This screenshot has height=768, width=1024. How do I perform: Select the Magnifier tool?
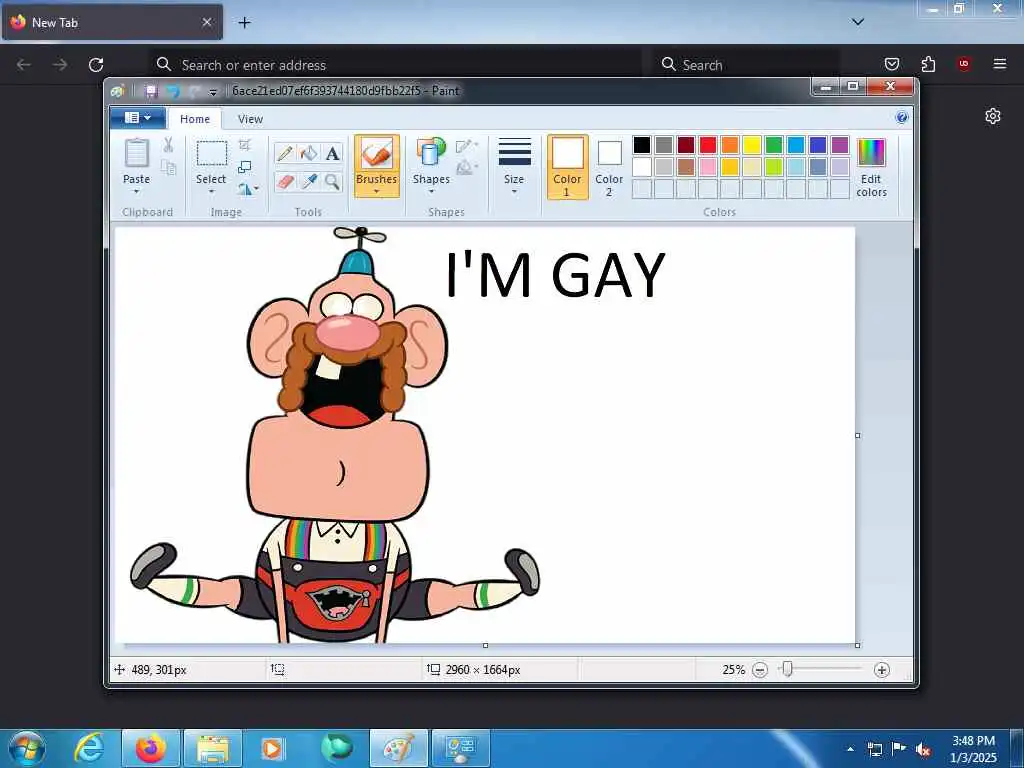pyautogui.click(x=332, y=182)
